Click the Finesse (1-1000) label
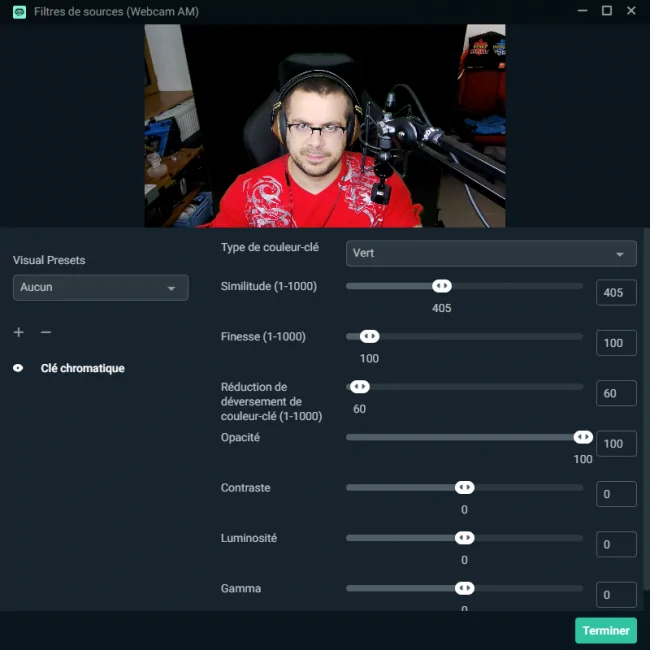The height and width of the screenshot is (650, 650). pyautogui.click(x=263, y=337)
